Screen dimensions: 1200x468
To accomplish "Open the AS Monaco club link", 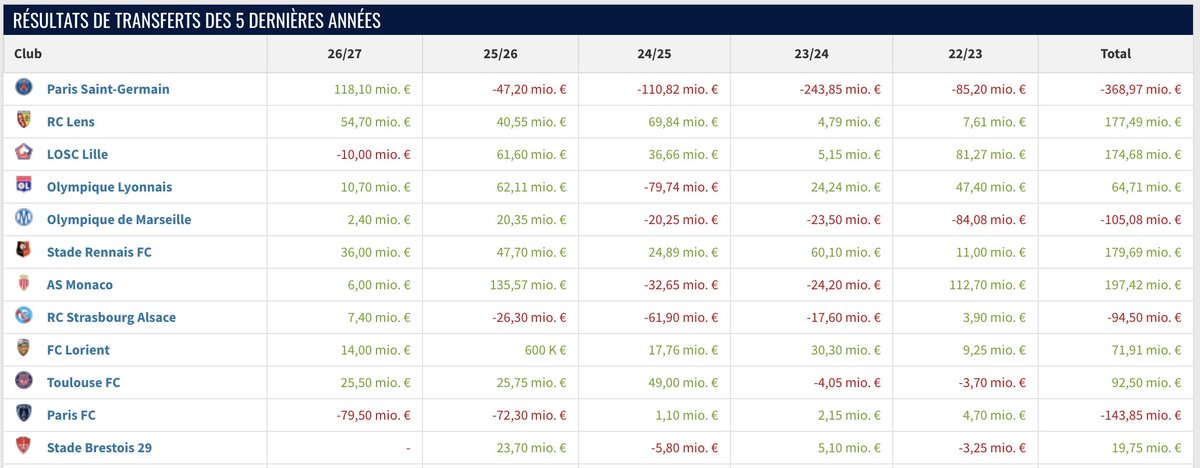I will pyautogui.click(x=80, y=285).
